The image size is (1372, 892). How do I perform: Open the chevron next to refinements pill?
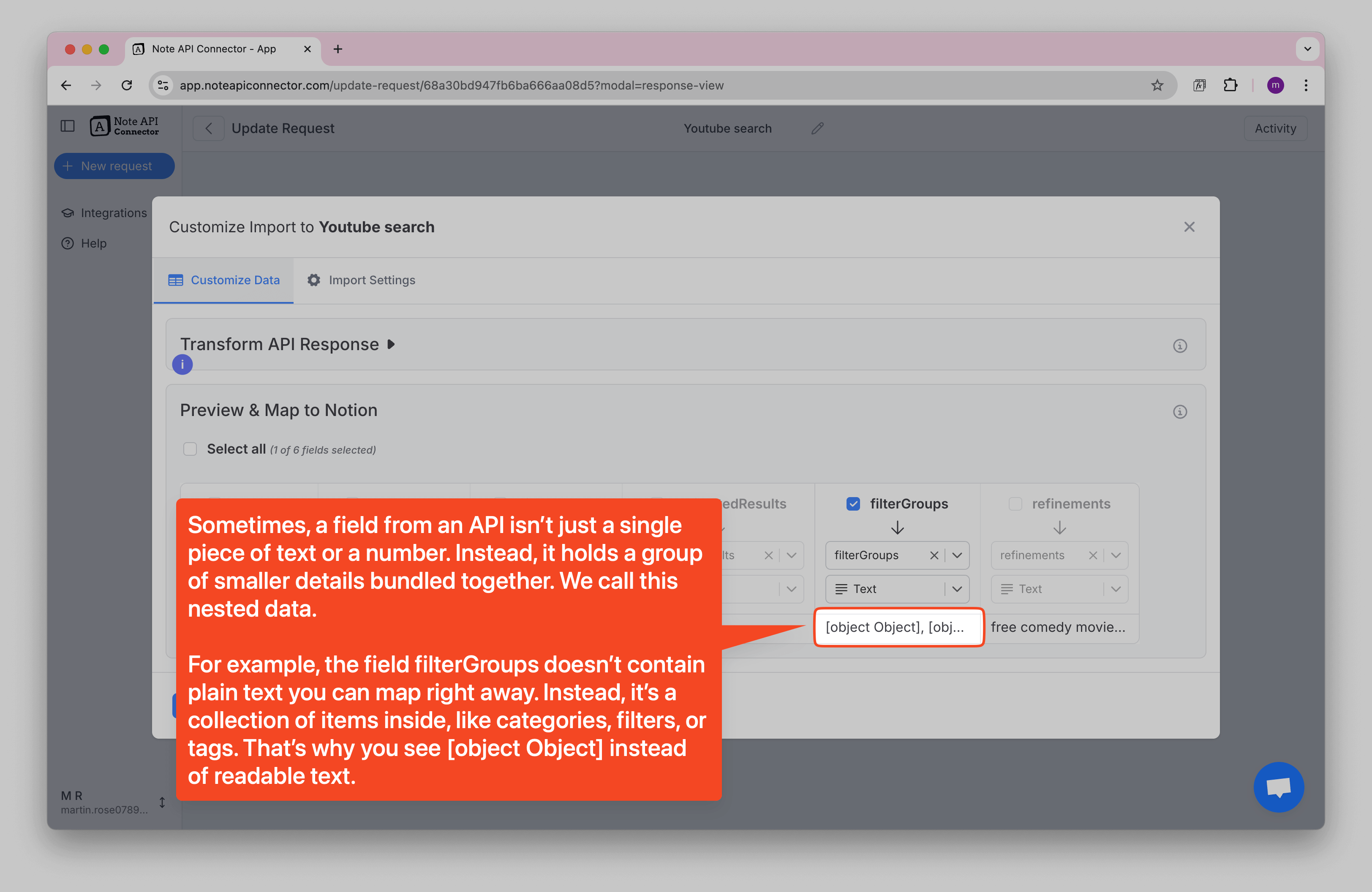pos(1116,555)
